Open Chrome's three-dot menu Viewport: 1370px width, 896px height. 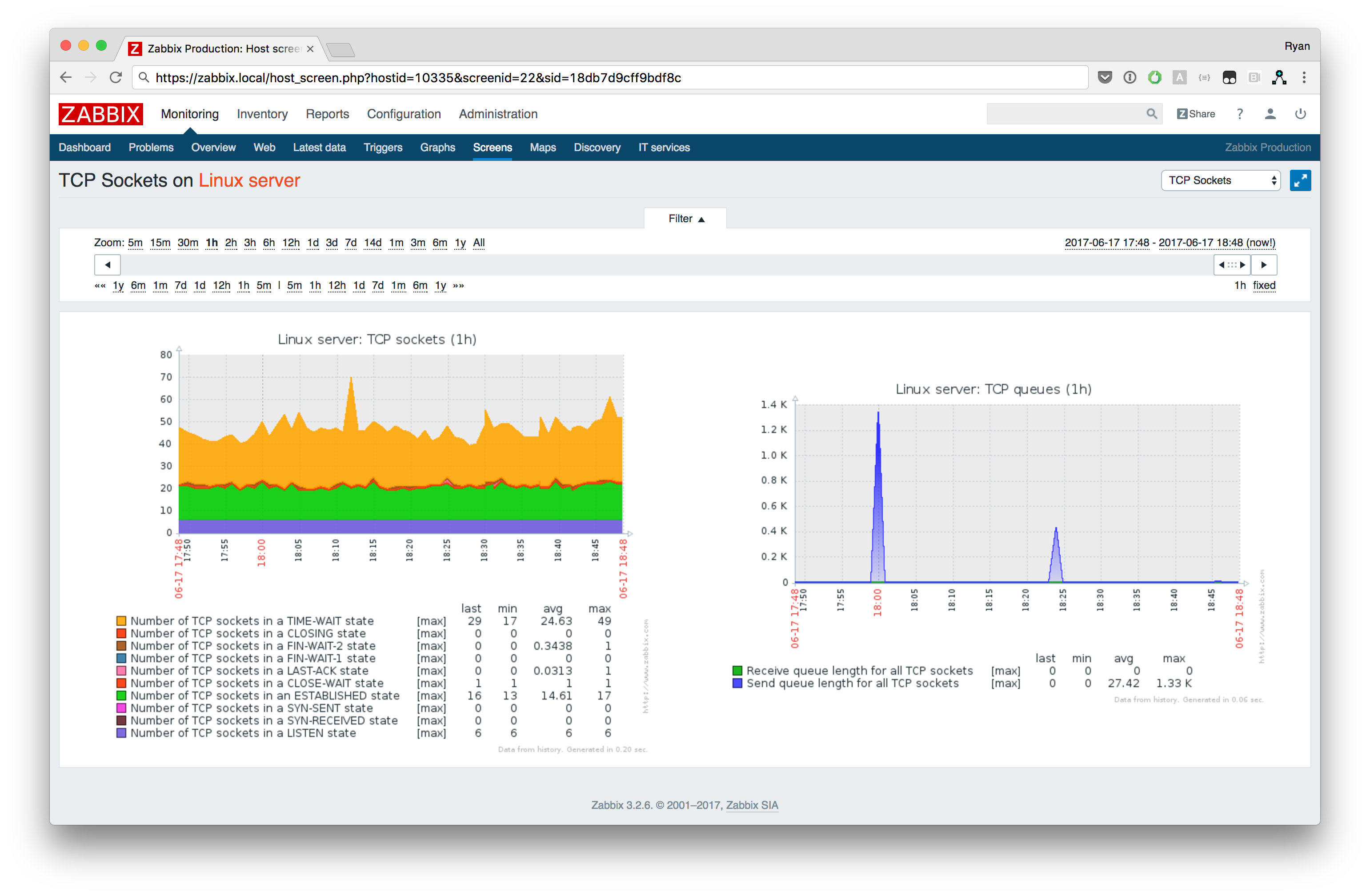click(1304, 78)
